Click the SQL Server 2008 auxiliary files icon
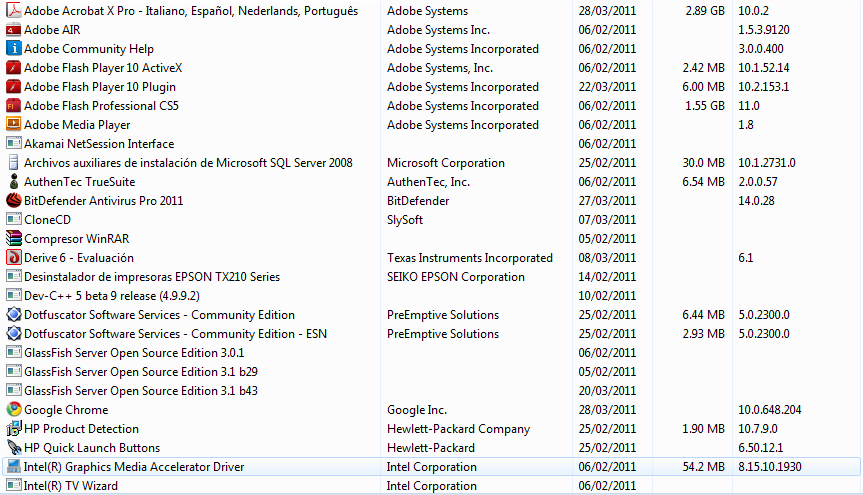 coord(14,162)
